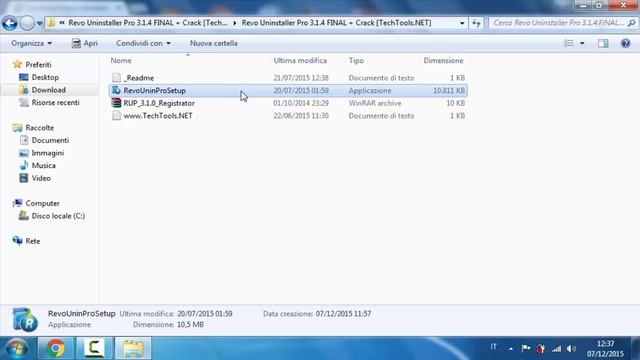640x360 pixels.
Task: Toggle the preview pane icon
Action: (x=603, y=43)
